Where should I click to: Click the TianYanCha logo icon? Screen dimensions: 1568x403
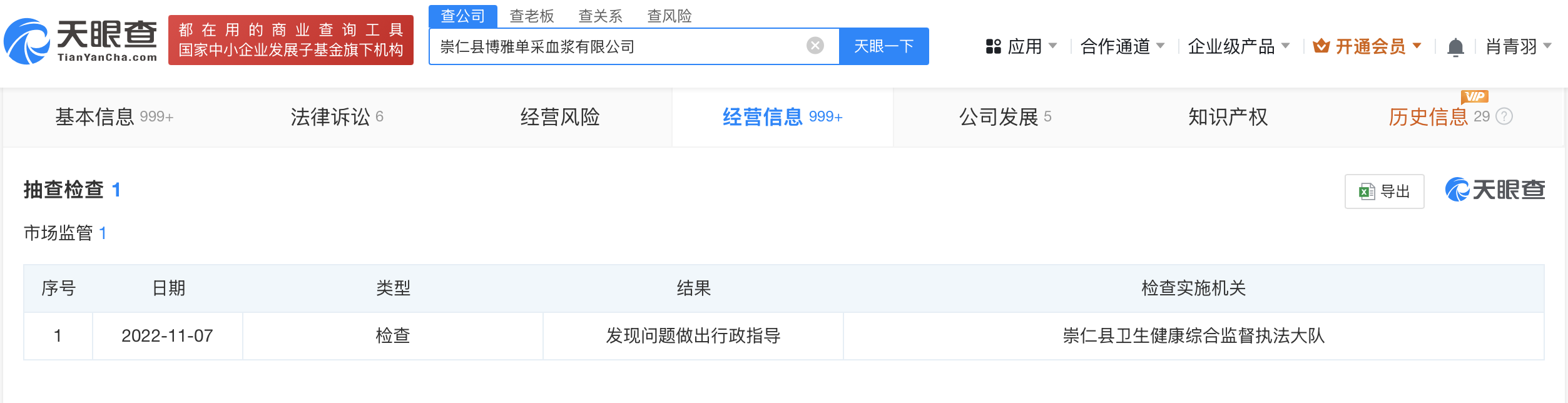click(27, 41)
